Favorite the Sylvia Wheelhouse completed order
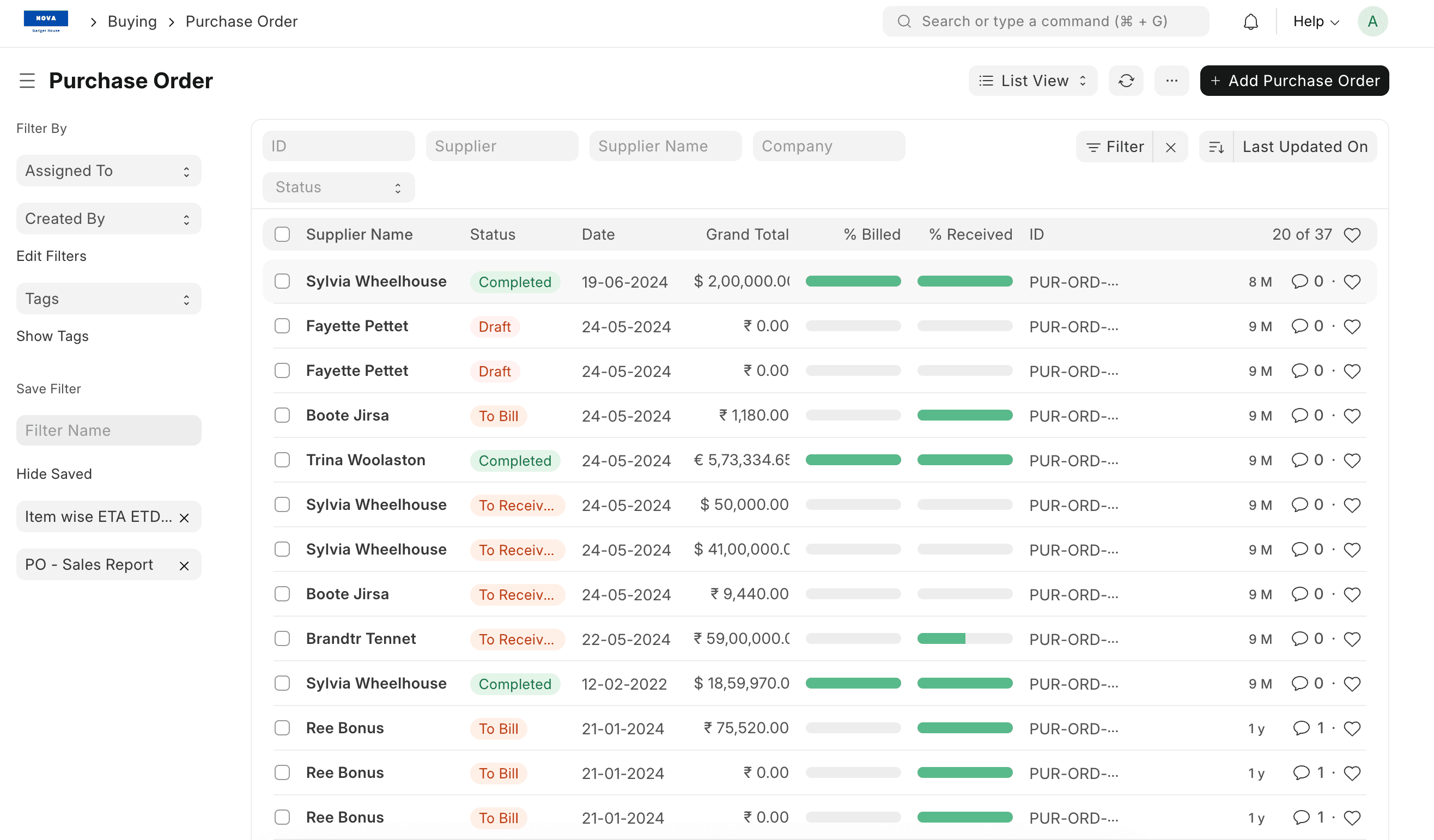The width and height of the screenshot is (1434, 840). click(1353, 281)
